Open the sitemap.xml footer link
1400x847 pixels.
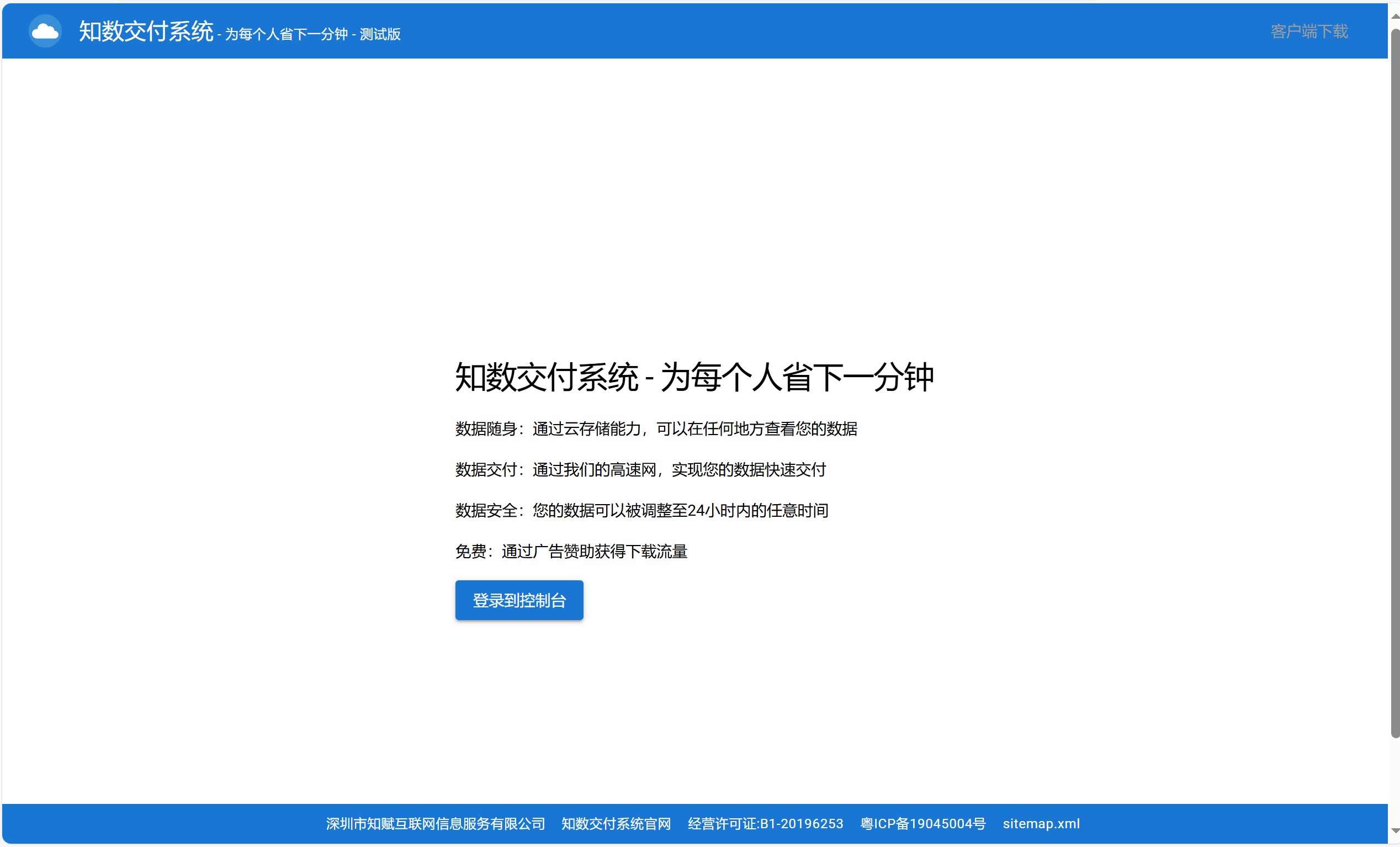(1041, 824)
